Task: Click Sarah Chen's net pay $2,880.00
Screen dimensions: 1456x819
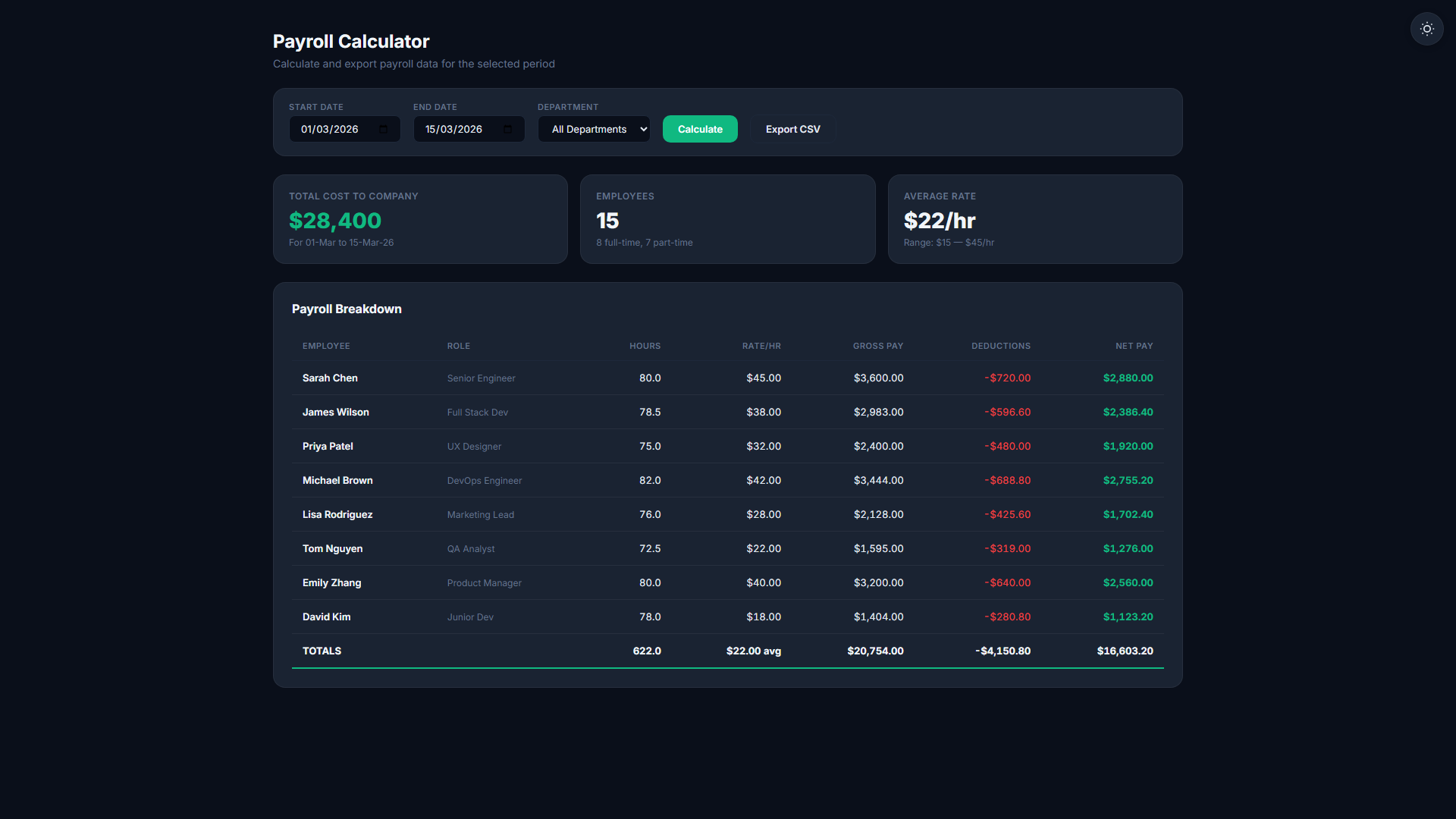Action: [x=1128, y=378]
